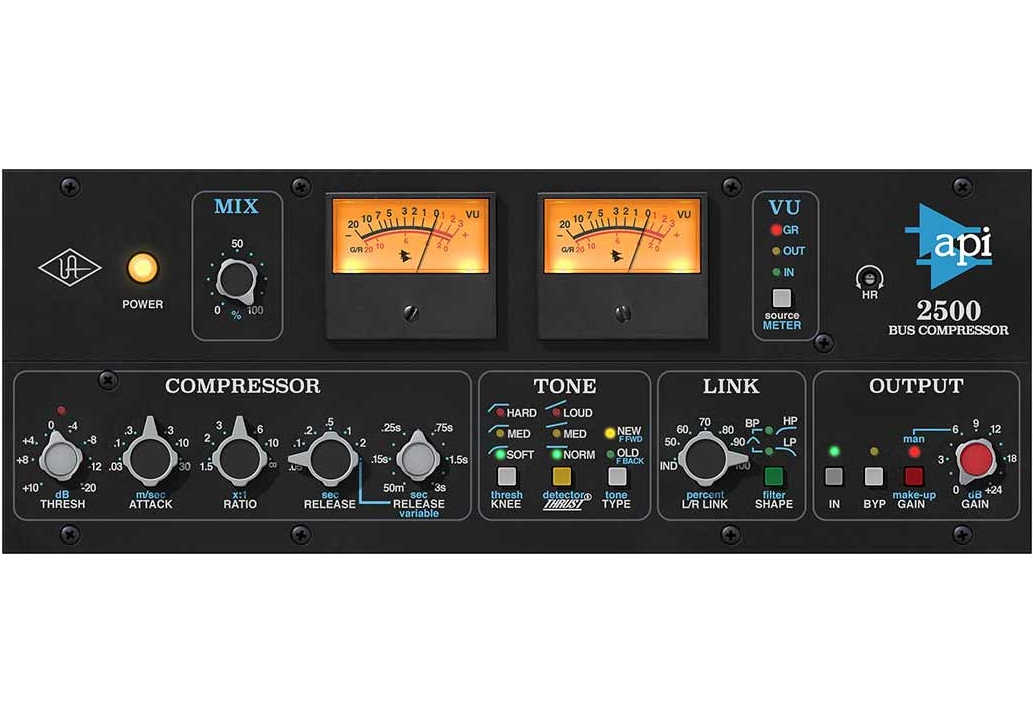Click the percent L/R LINK knob

704,458
